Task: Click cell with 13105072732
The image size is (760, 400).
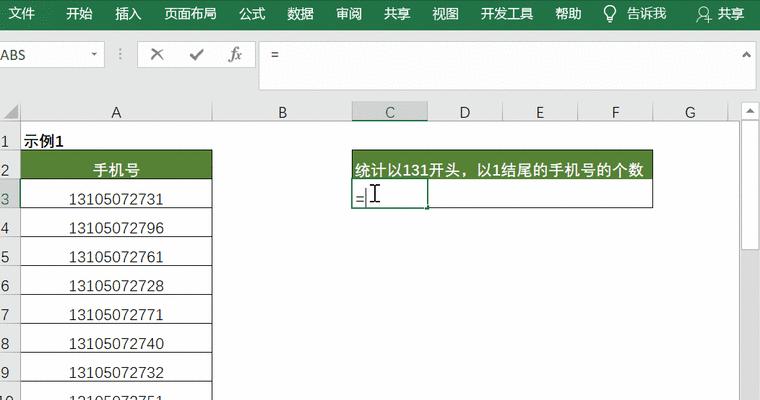Action: click(x=116, y=368)
